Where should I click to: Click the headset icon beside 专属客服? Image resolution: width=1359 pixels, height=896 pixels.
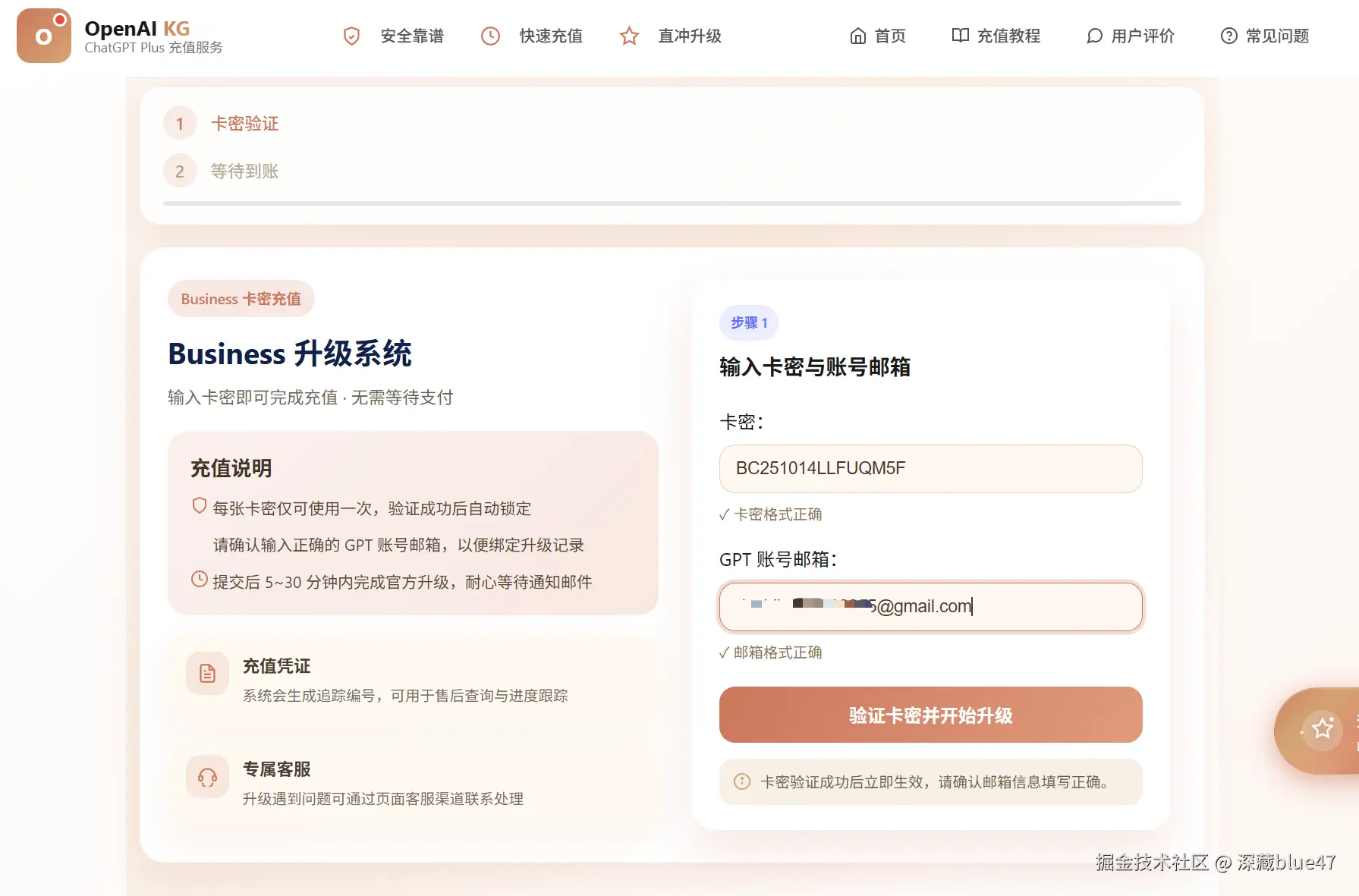(207, 777)
